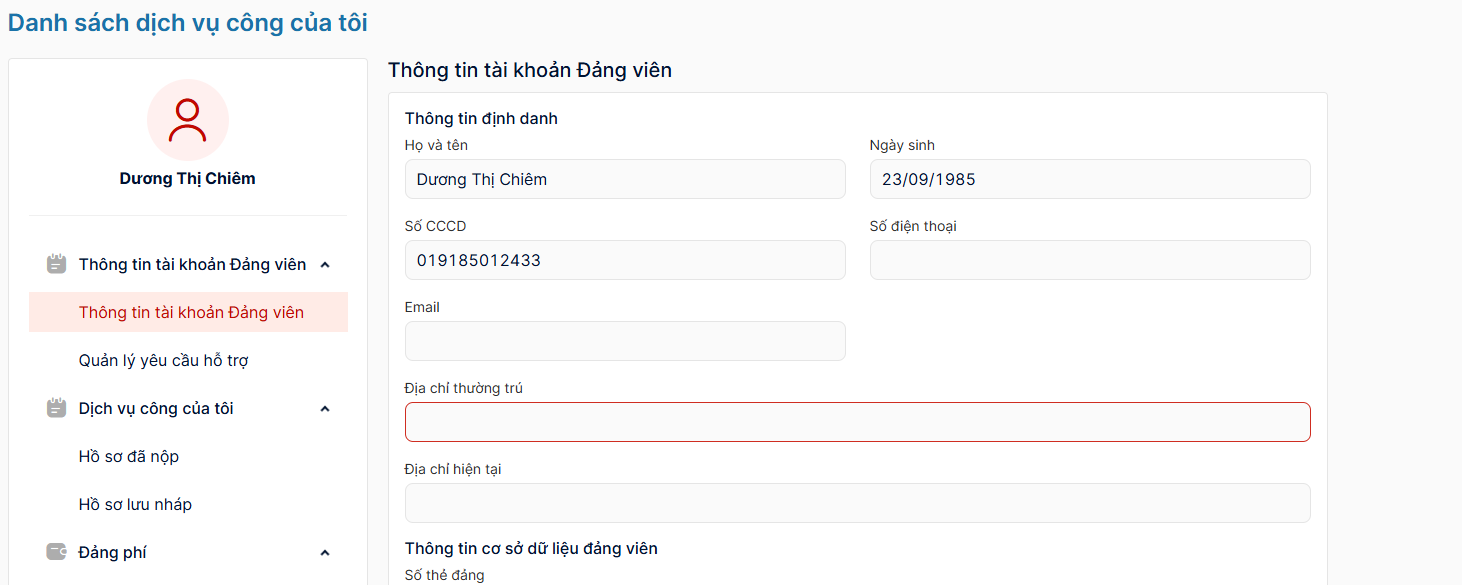
Task: Open Quản lý yêu cầu hỗ trợ
Action: point(163,360)
